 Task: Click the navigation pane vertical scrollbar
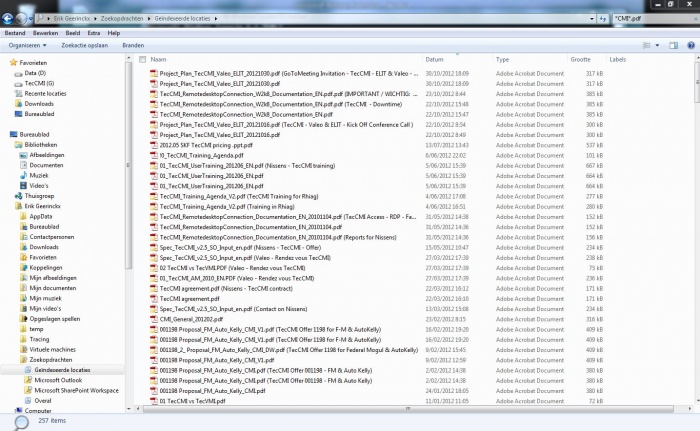pyautogui.click(x=129, y=165)
